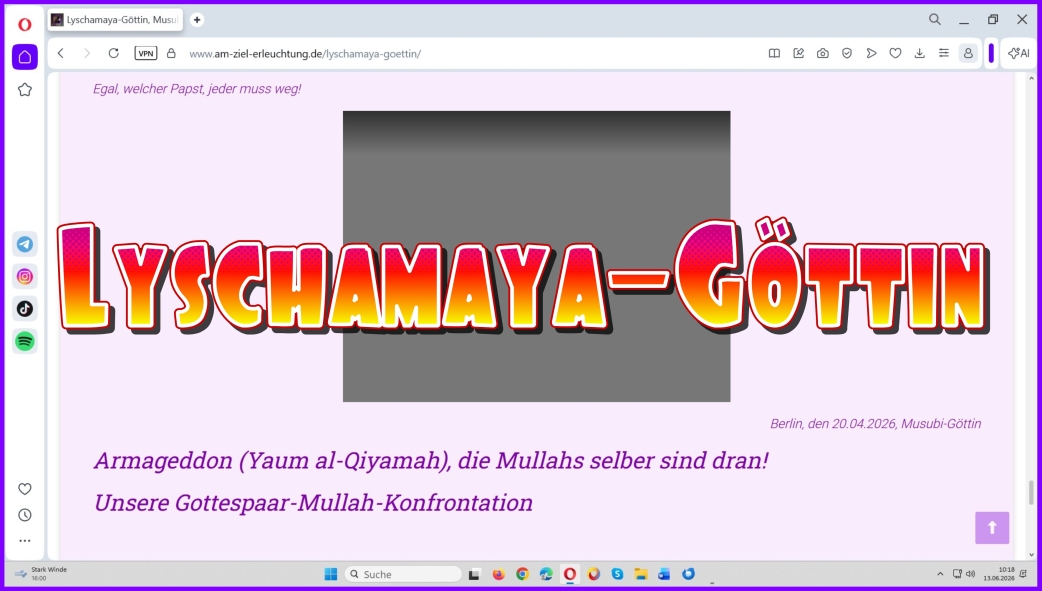Viewport: 1042px width, 591px height.
Task: Open a new tab with plus button
Action: point(197,20)
